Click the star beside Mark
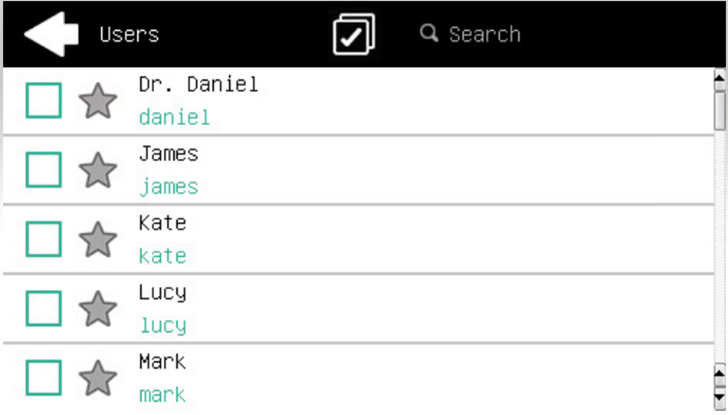The width and height of the screenshot is (728, 415). [97, 378]
